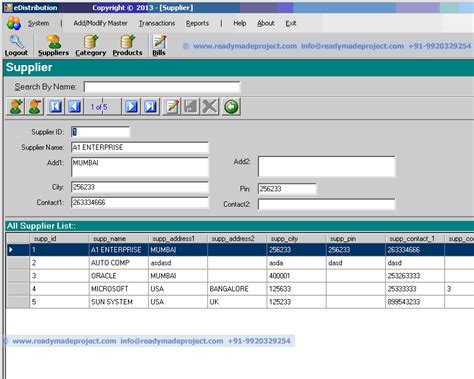Select the MICROSOFT grid cell
The image size is (474, 379).
[x=119, y=289]
